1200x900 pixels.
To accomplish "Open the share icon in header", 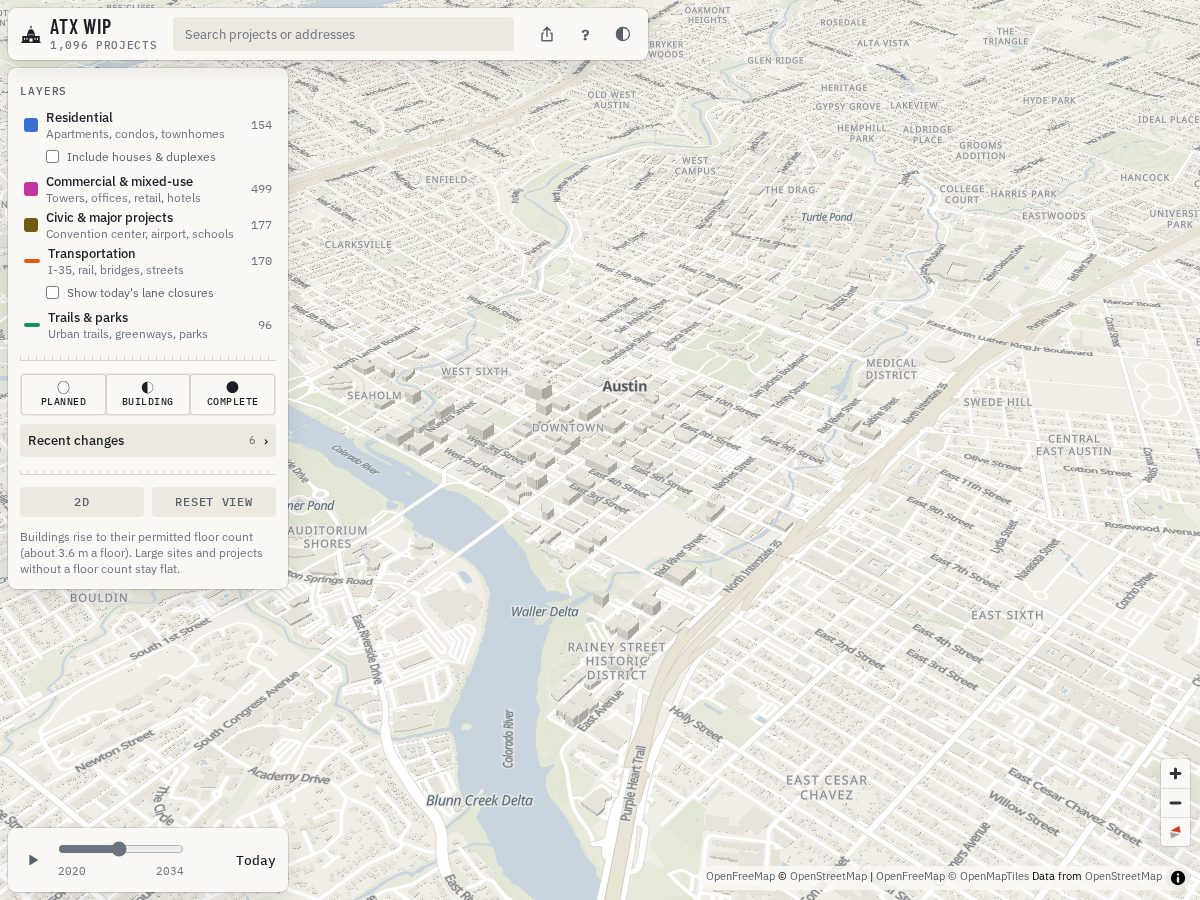I will (x=547, y=34).
